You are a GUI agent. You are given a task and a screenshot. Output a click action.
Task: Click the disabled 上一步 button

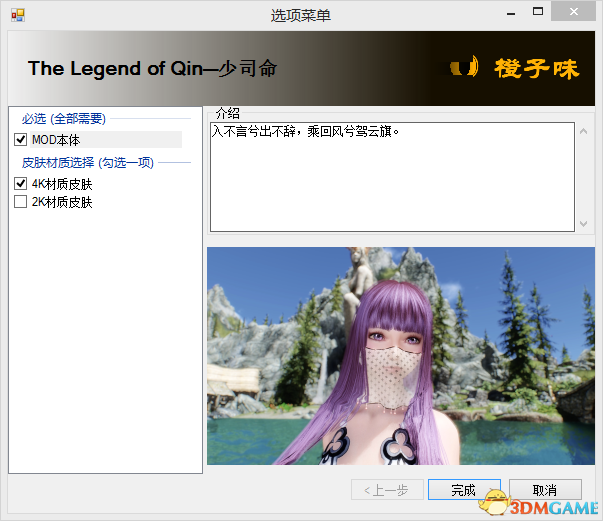(x=387, y=489)
